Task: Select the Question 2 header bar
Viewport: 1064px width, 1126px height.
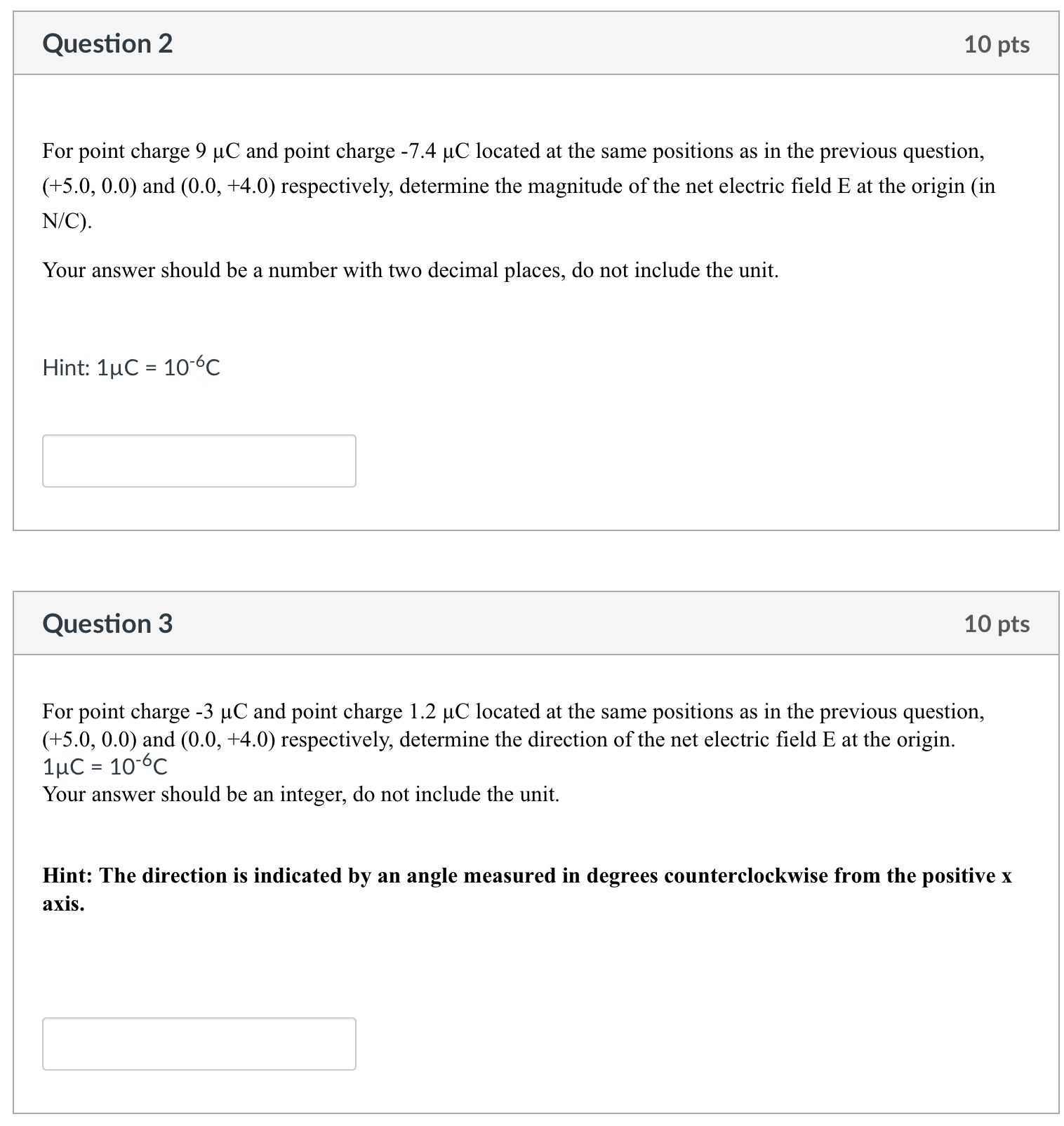Action: pos(532,43)
